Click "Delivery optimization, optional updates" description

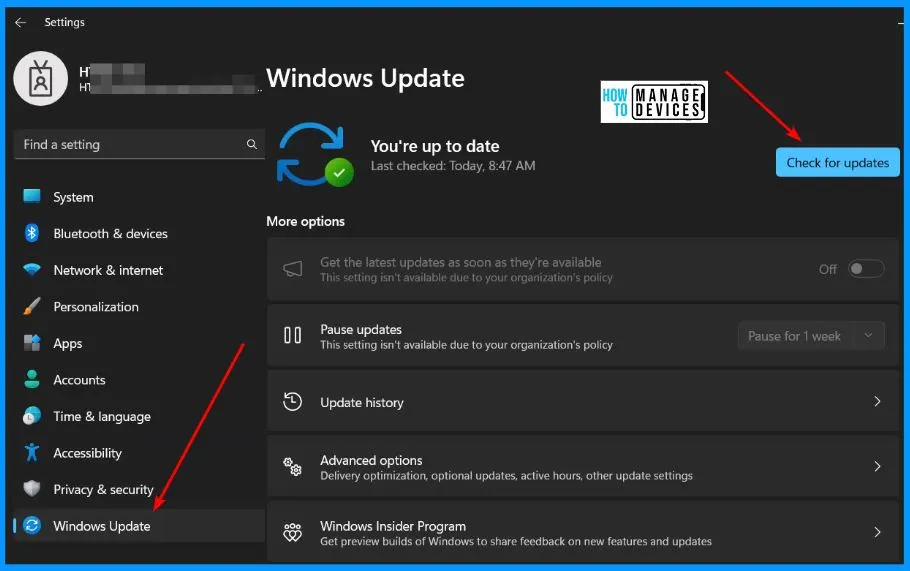(x=506, y=476)
